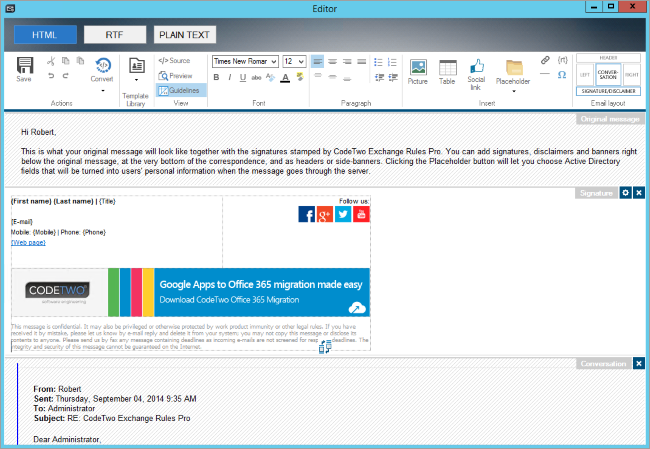650x449 pixels.
Task: Insert a Picture
Action: 418,72
